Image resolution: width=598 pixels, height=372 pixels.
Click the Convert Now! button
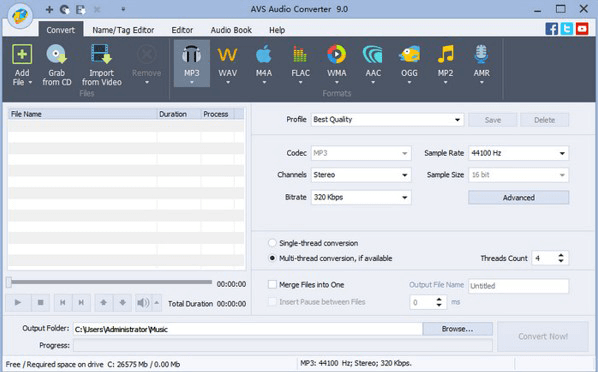[543, 337]
